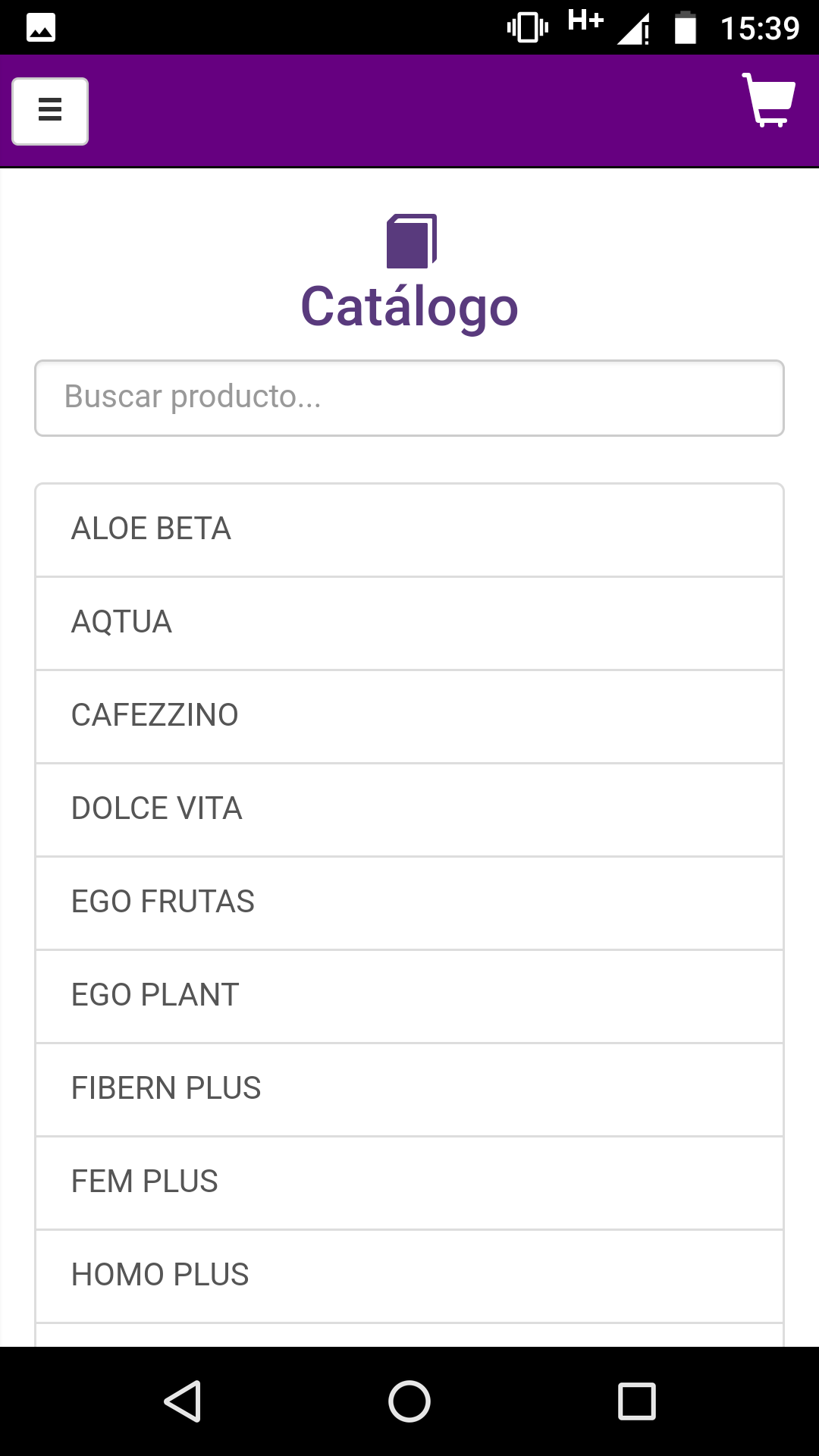Tap FIBERN PLUS list item
Image resolution: width=819 pixels, height=1456 pixels.
[x=409, y=1090]
